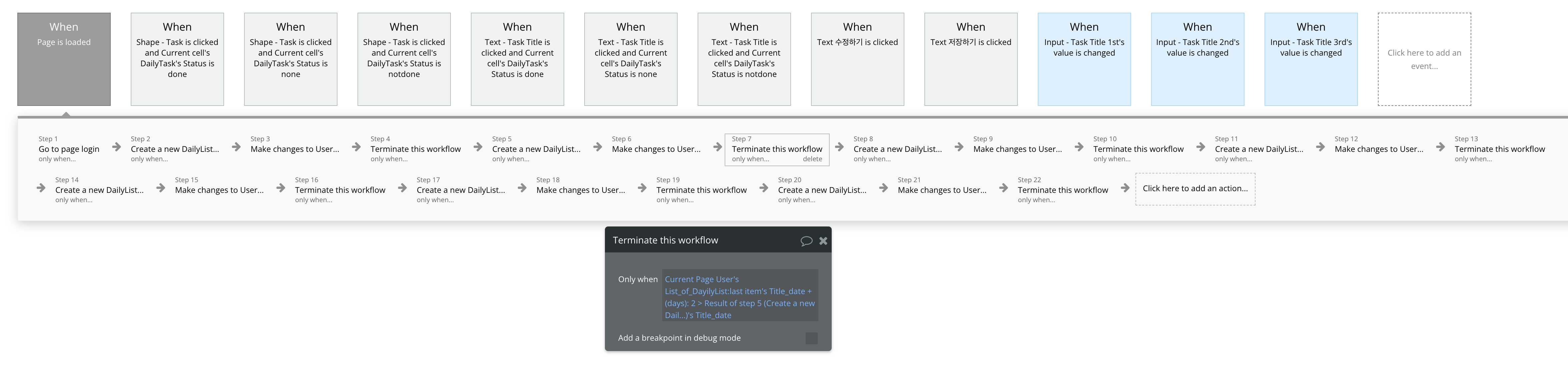
Task: Edit the Only when condition expression
Action: click(739, 297)
